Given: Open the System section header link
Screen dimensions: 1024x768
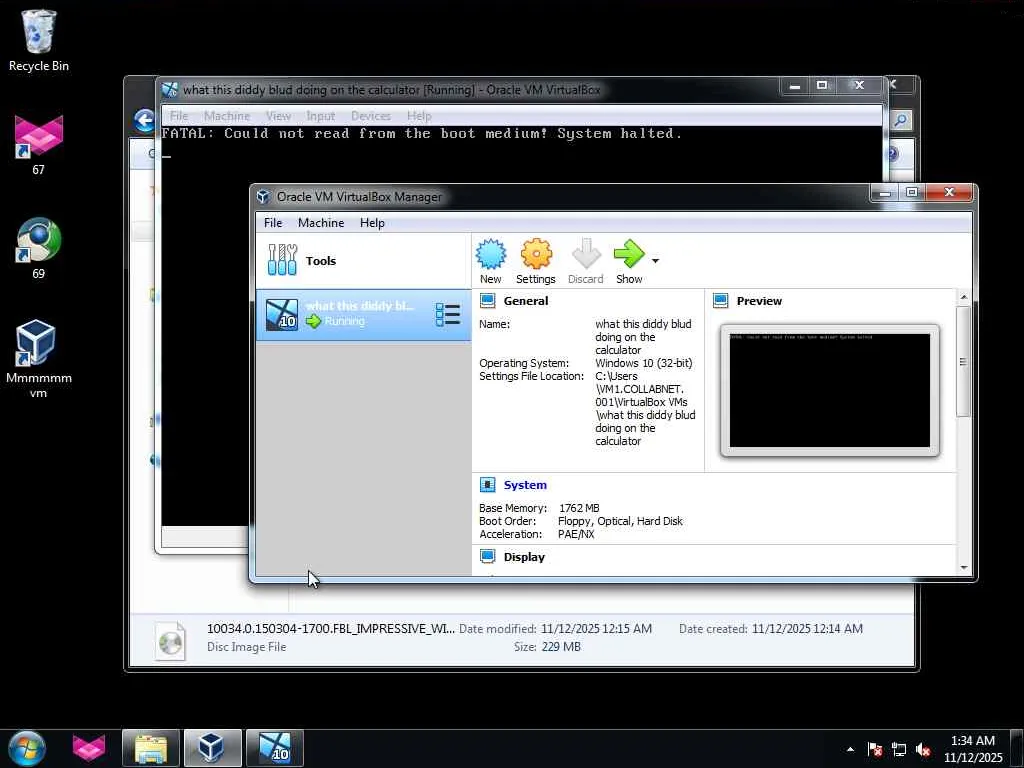Looking at the screenshot, I should point(525,485).
